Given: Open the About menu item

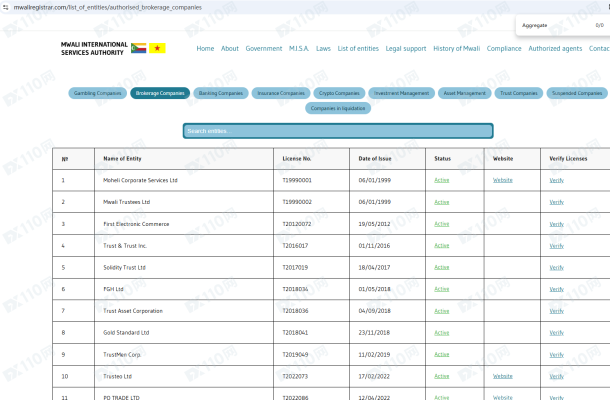Looking at the screenshot, I should coord(230,49).
